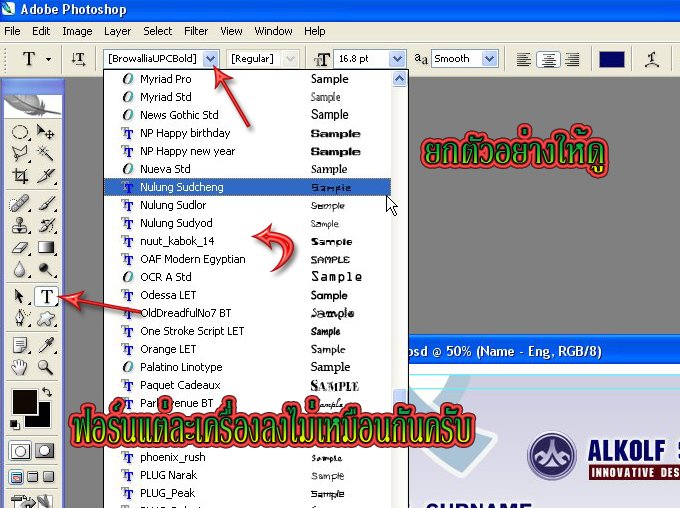Select the Clone Stamp tool
680x508 pixels.
pos(20,225)
